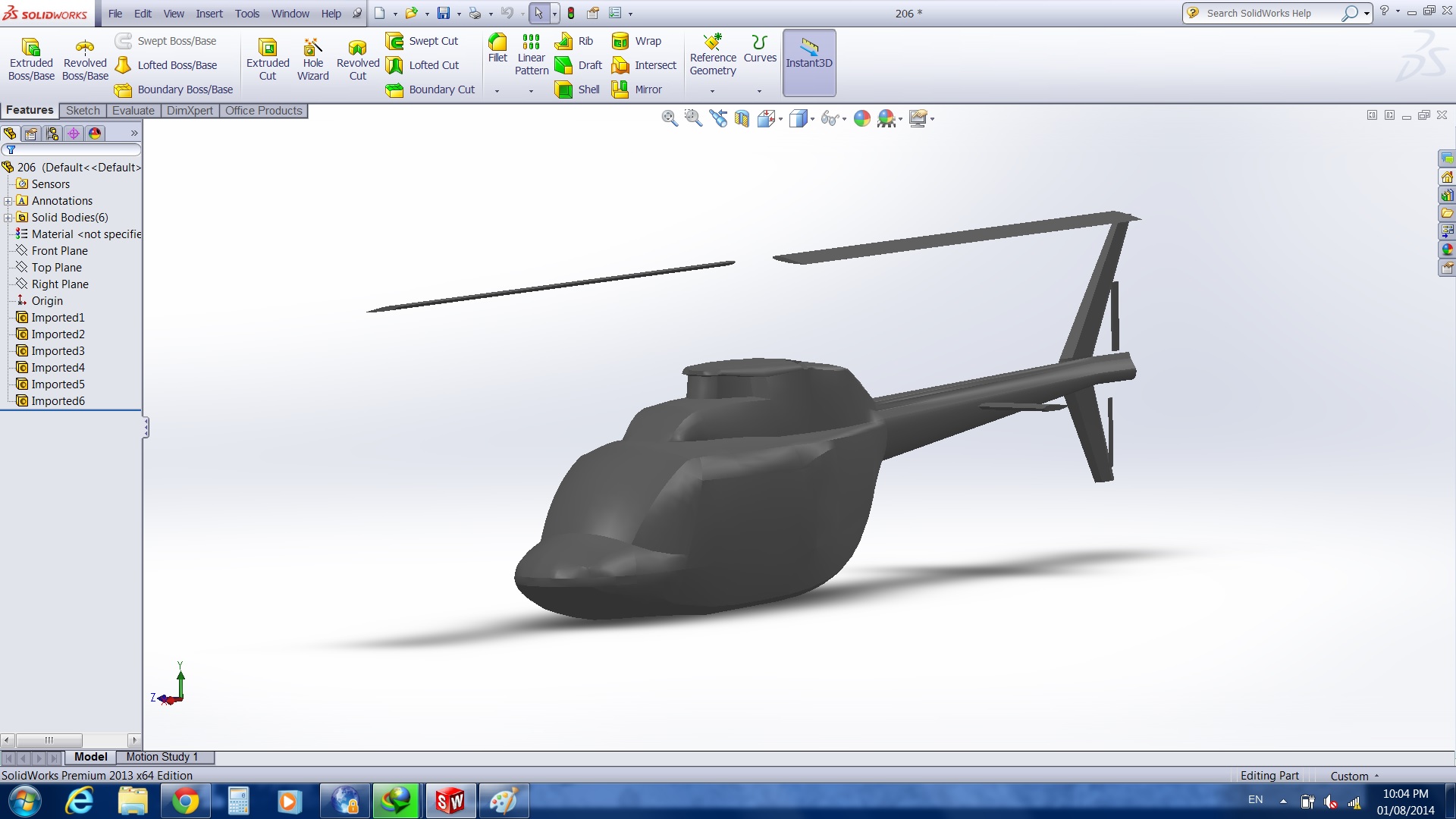The height and width of the screenshot is (819, 1456).
Task: Open the DisplayManager tab icon
Action: (x=95, y=133)
